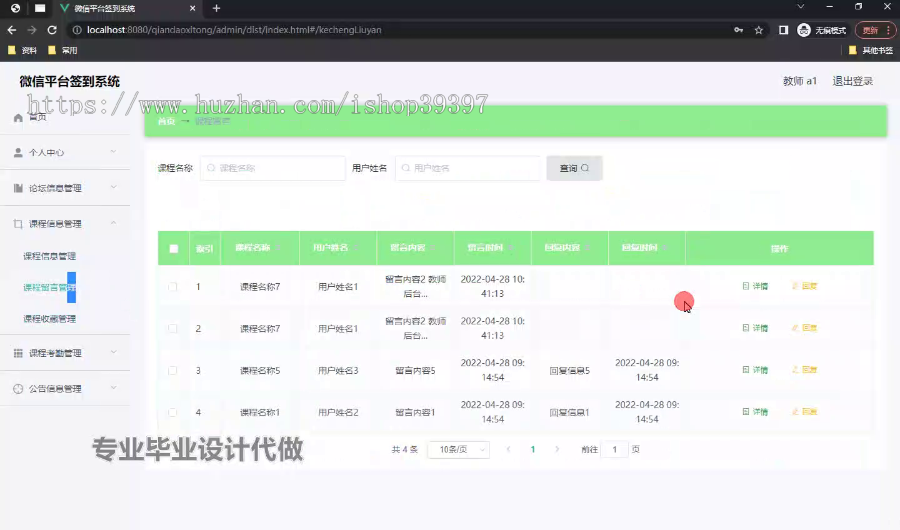This screenshot has height=530, width=900.
Task: Click 回复 for row 4 课程名称1
Action: 805,412
